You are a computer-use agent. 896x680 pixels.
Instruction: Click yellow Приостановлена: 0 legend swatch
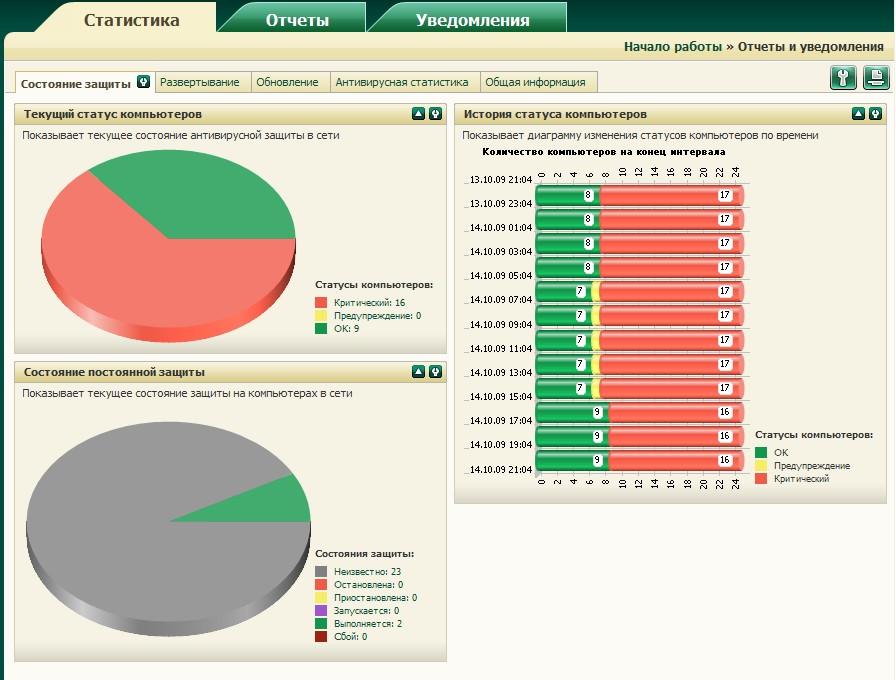tap(321, 598)
